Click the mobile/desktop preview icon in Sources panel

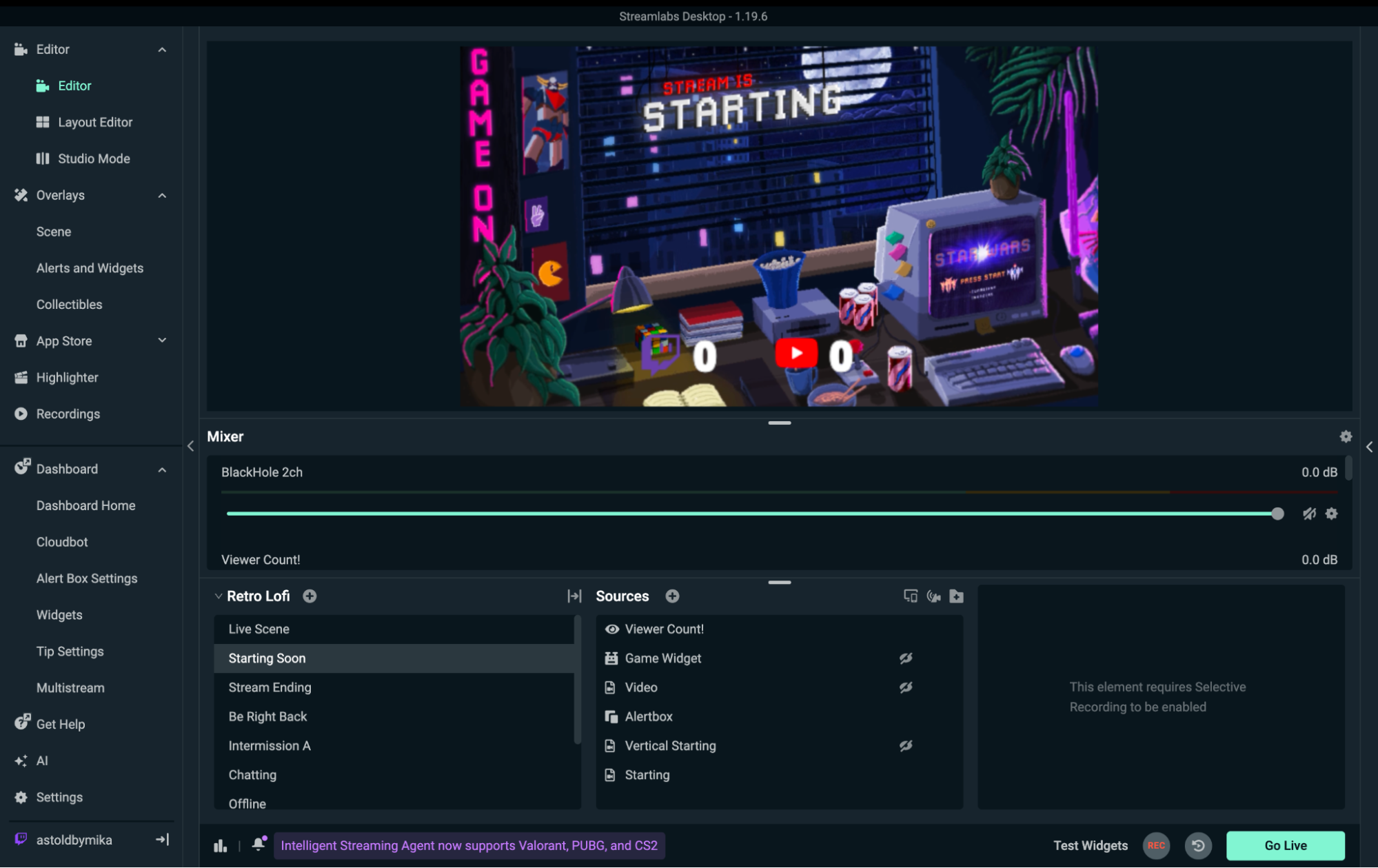[x=911, y=596]
